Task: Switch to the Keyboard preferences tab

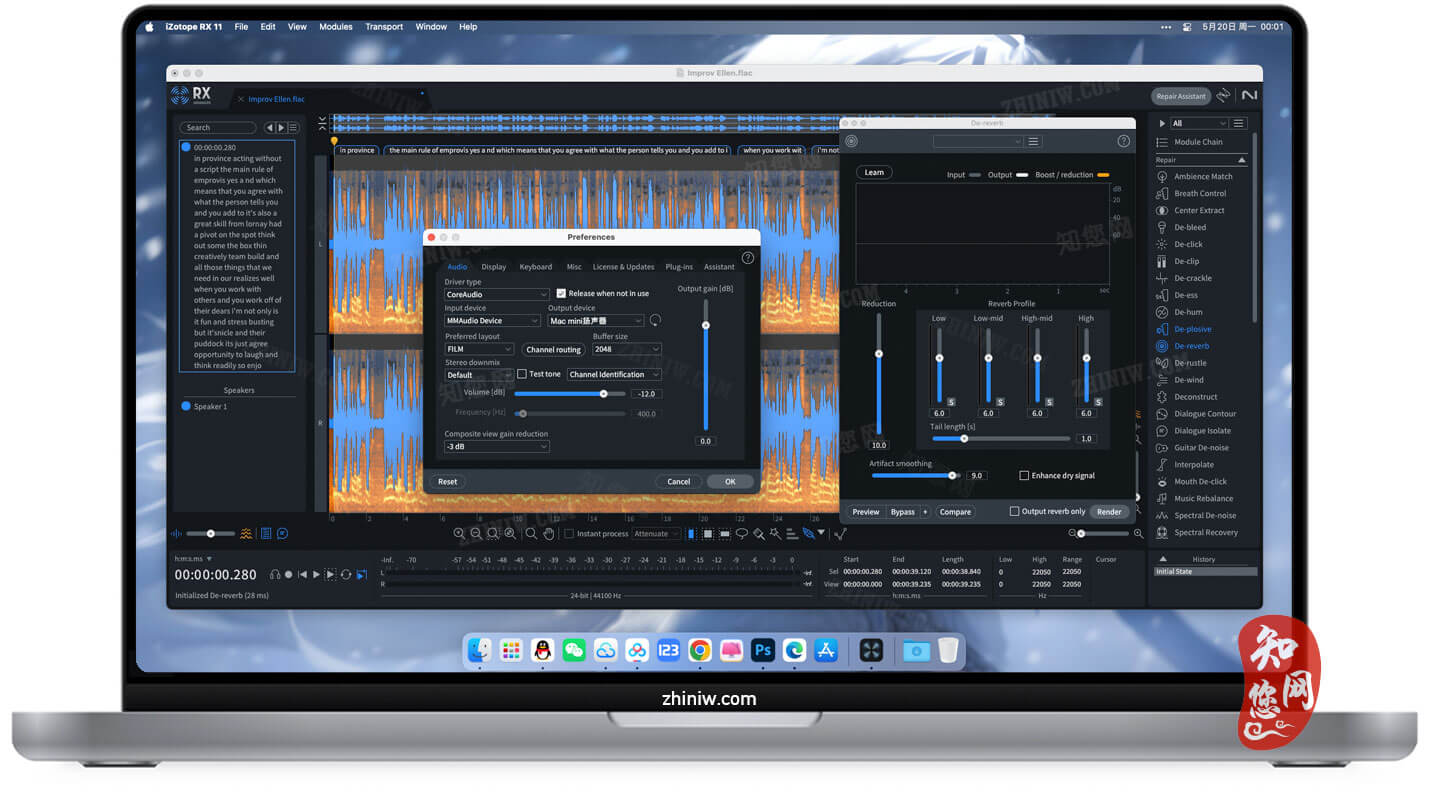Action: 535,267
